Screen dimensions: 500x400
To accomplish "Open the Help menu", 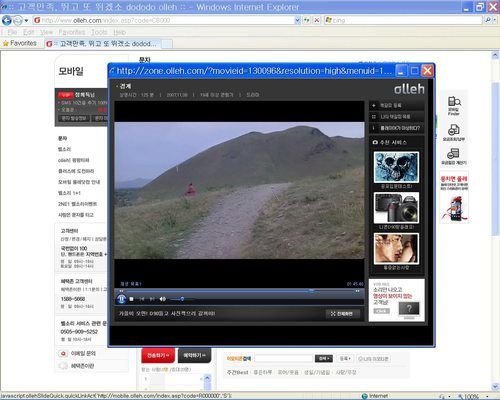I will [x=119, y=32].
